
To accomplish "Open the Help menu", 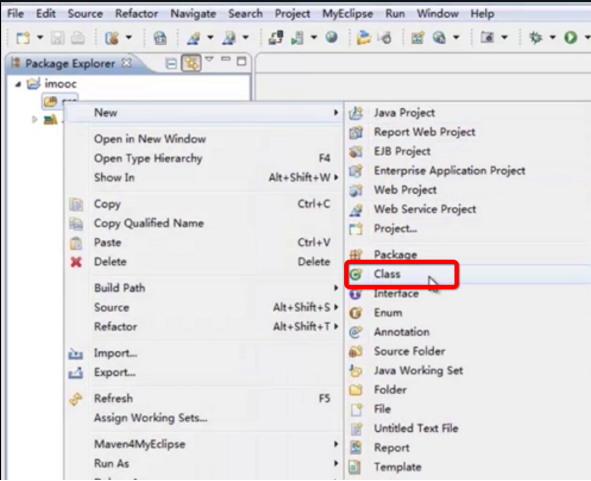I will pos(482,14).
